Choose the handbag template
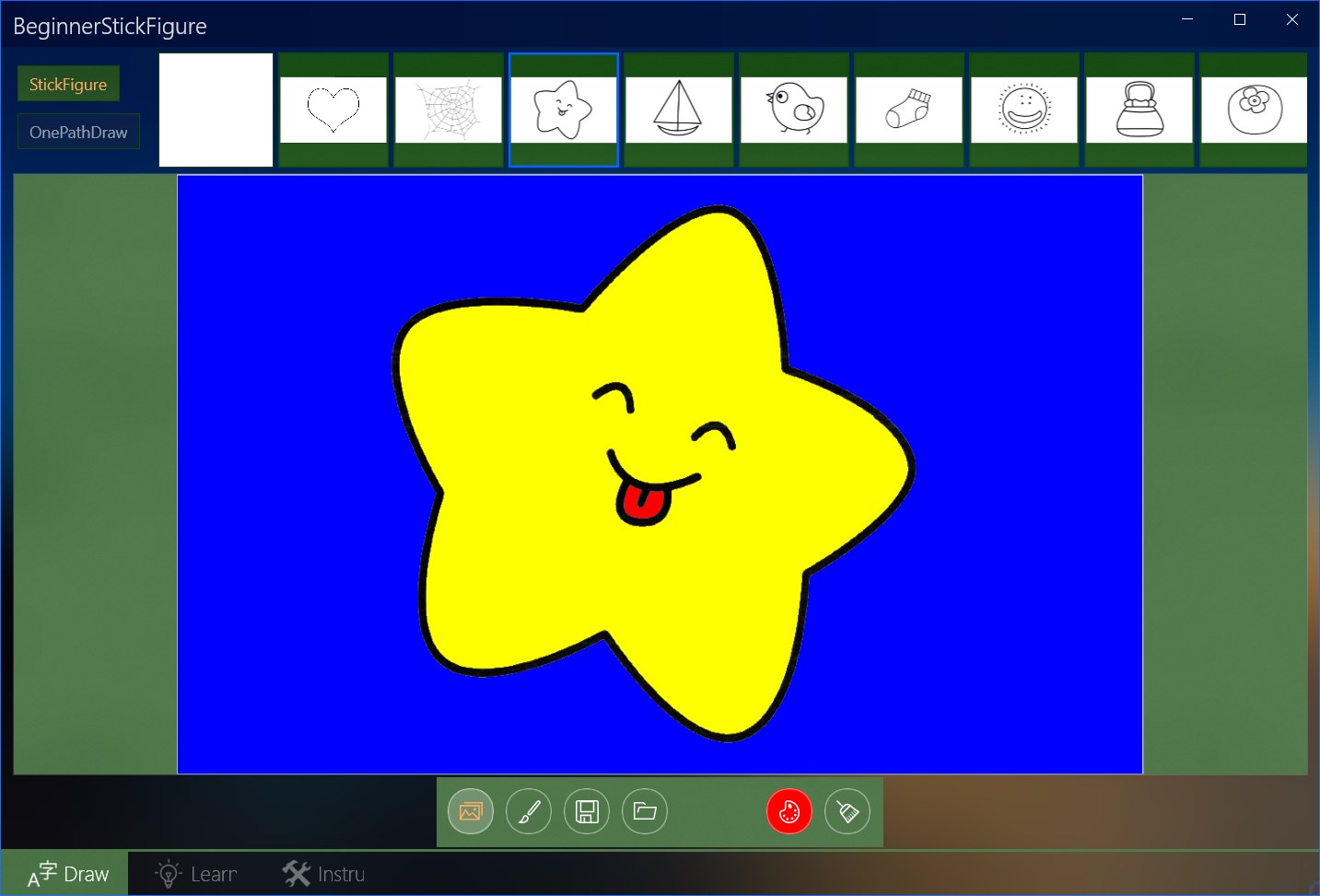Viewport: 1320px width, 896px height. click(x=1139, y=110)
